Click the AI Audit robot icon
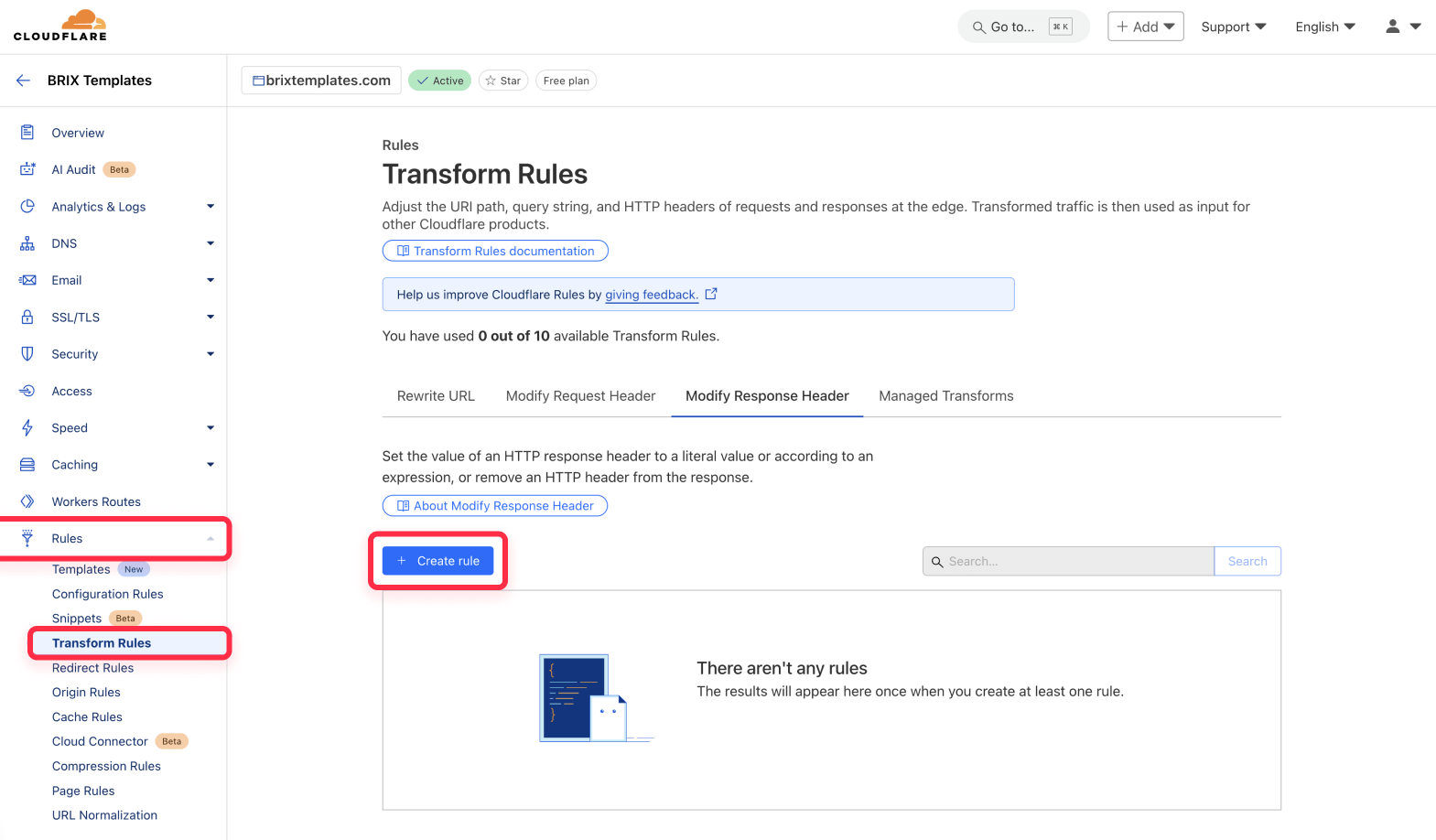The width and height of the screenshot is (1436, 840). click(27, 169)
